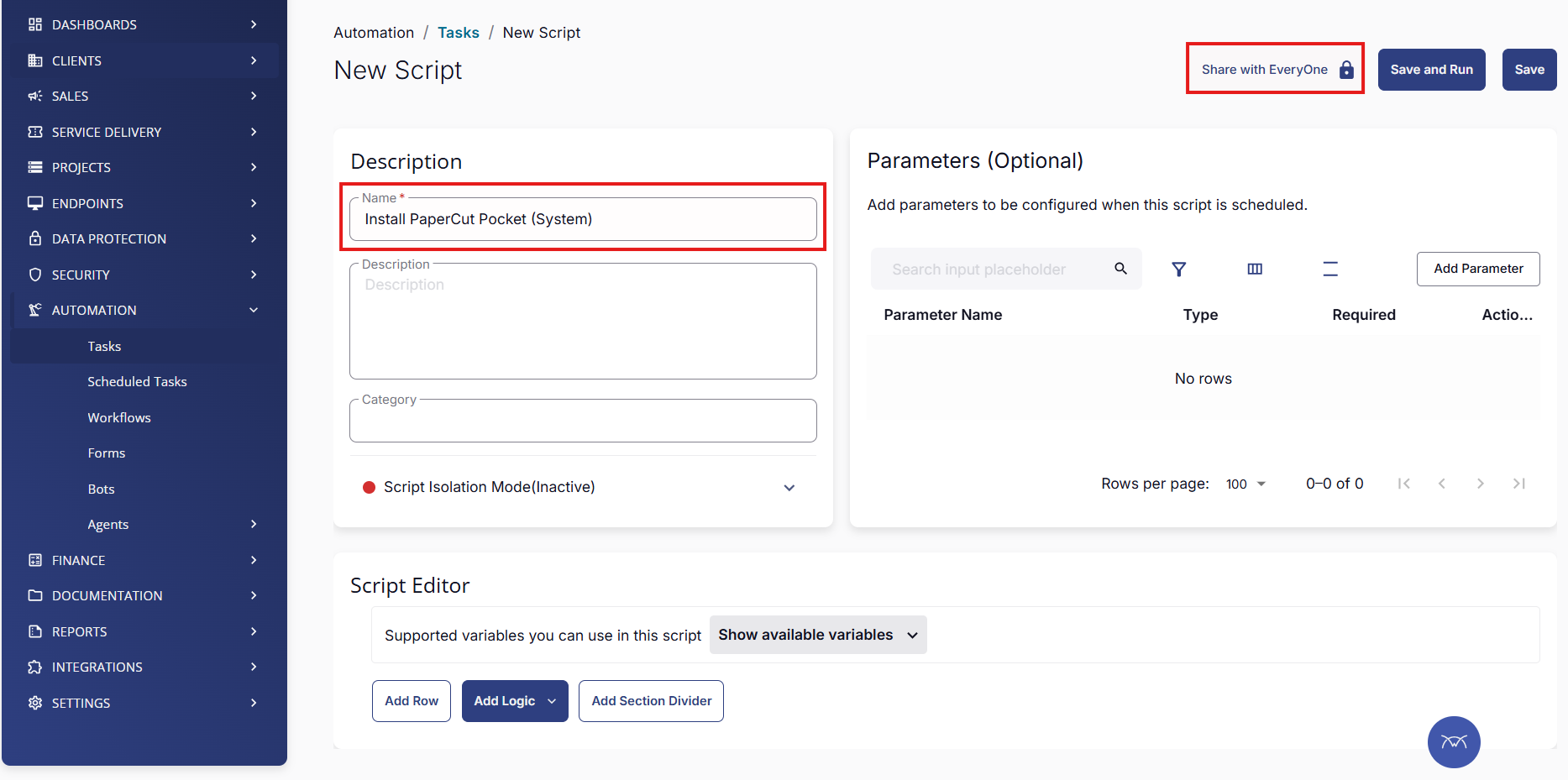Click the Finance calculator icon
Viewport: 1568px width, 780px height.
click(35, 560)
